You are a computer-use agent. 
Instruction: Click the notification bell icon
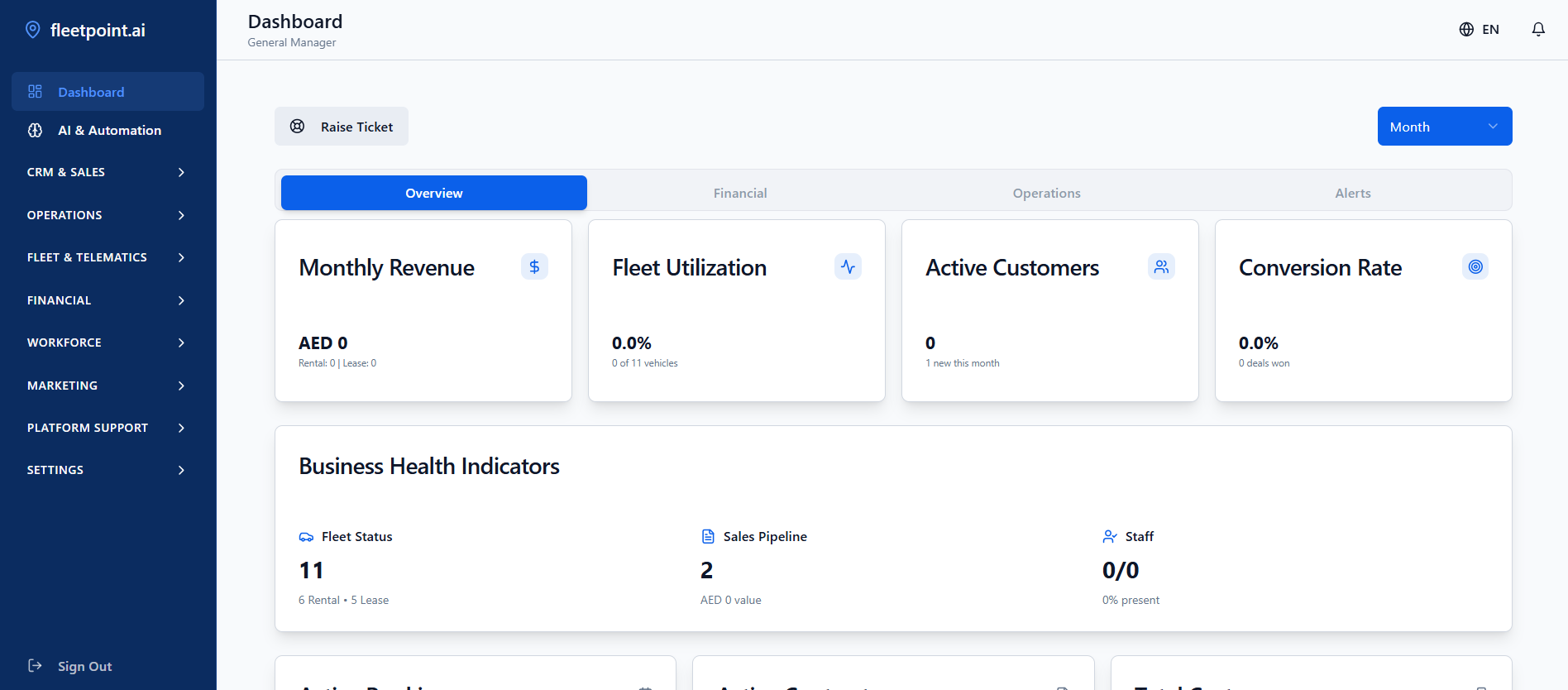point(1538,30)
